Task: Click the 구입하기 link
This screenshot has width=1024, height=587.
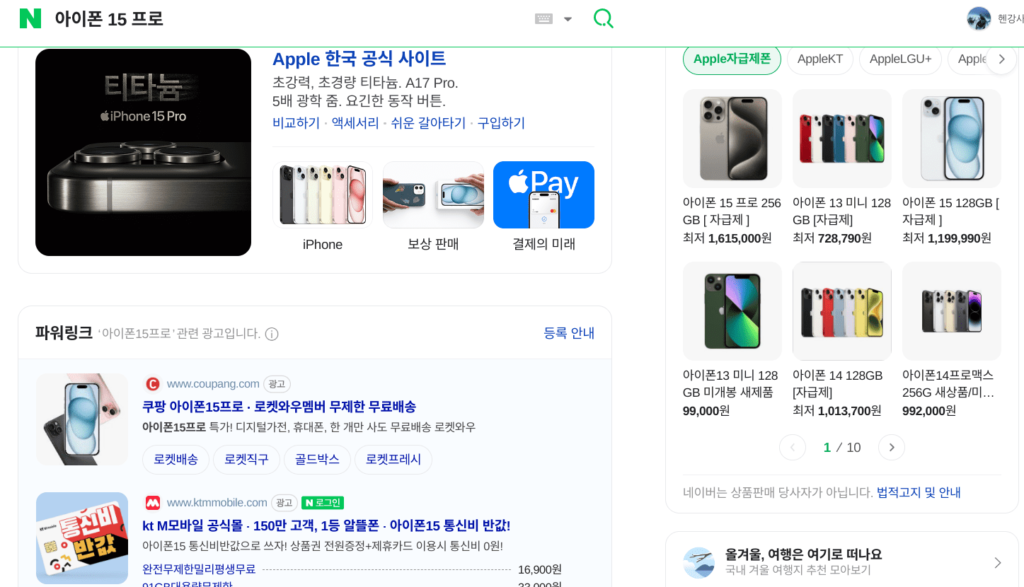Action: [501, 123]
